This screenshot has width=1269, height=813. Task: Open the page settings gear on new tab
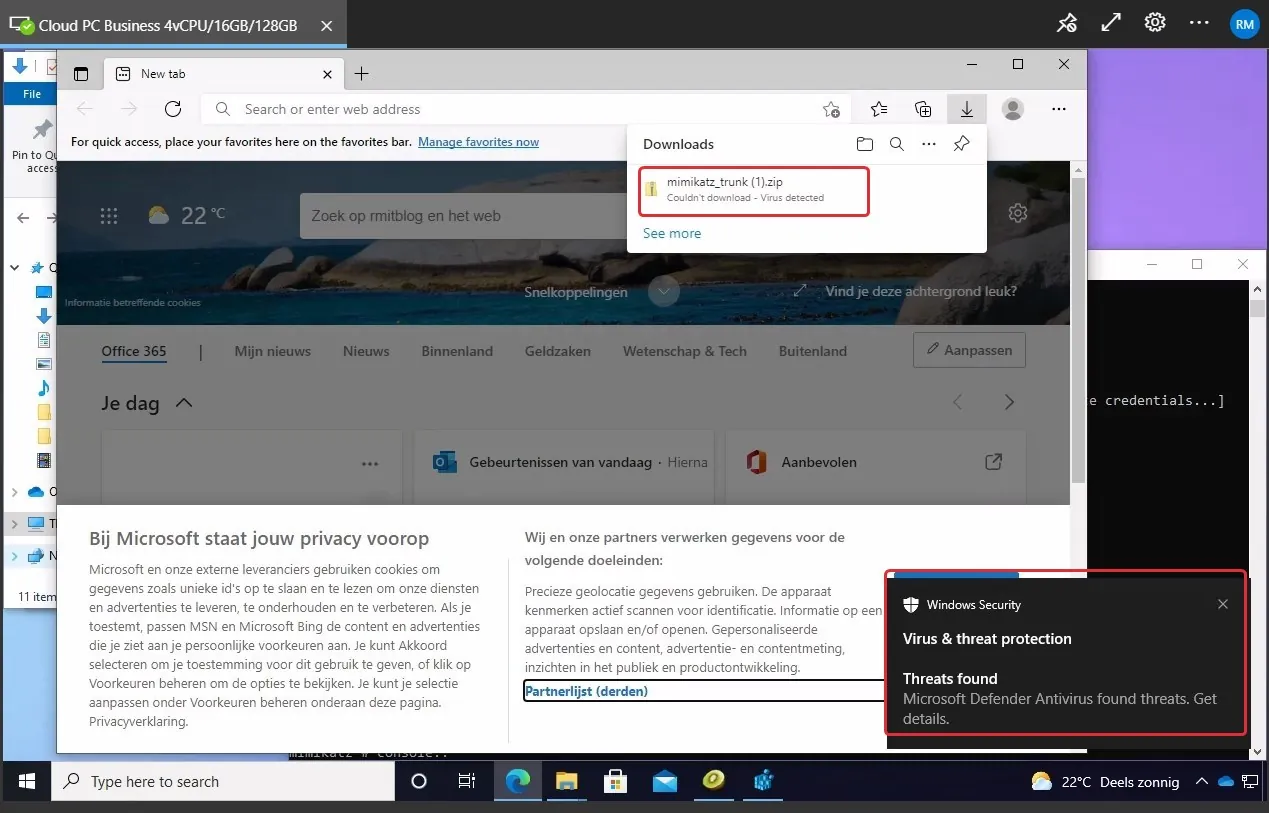pyautogui.click(x=1018, y=213)
